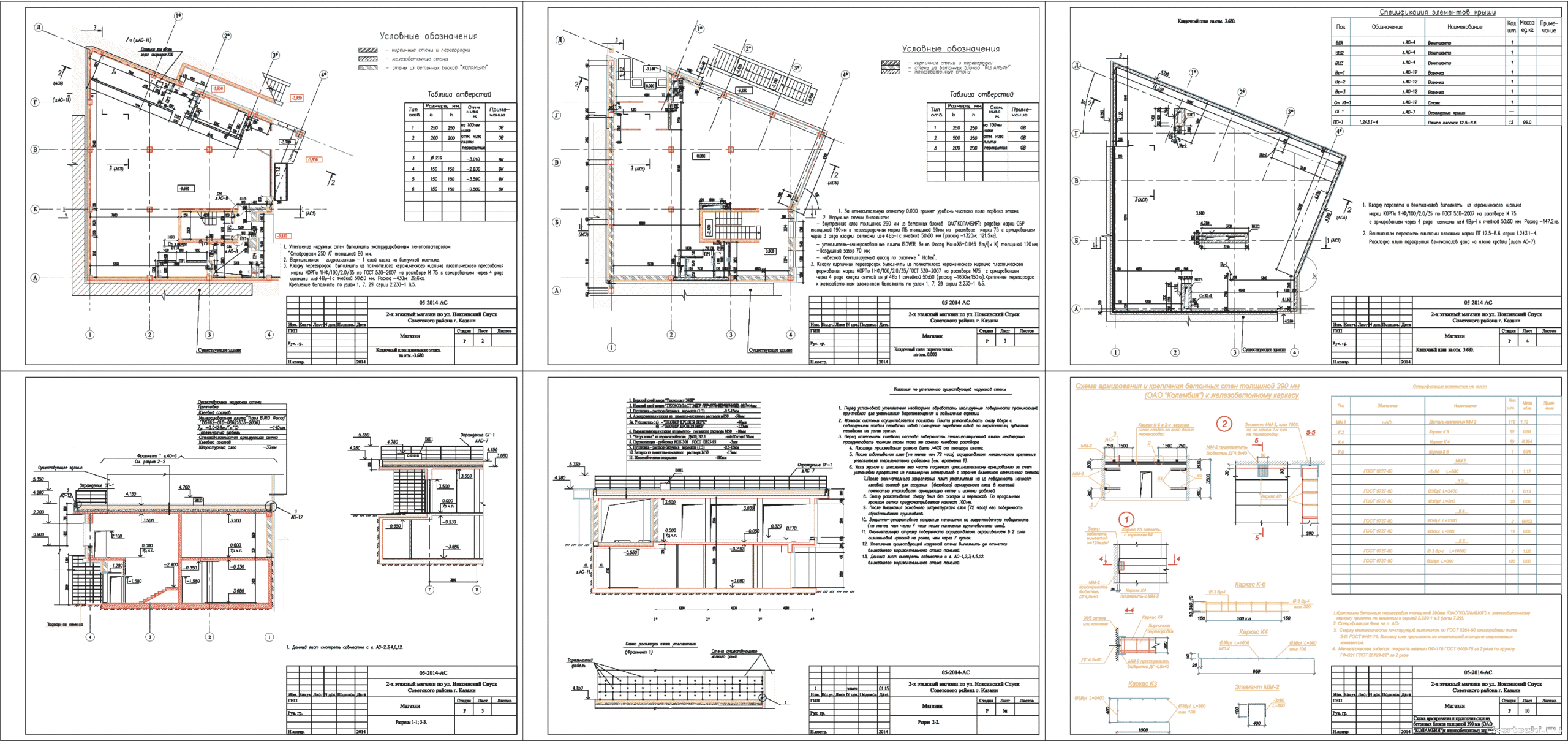Click '05-2014-АС' code in basement sheet title block

[x=433, y=303]
